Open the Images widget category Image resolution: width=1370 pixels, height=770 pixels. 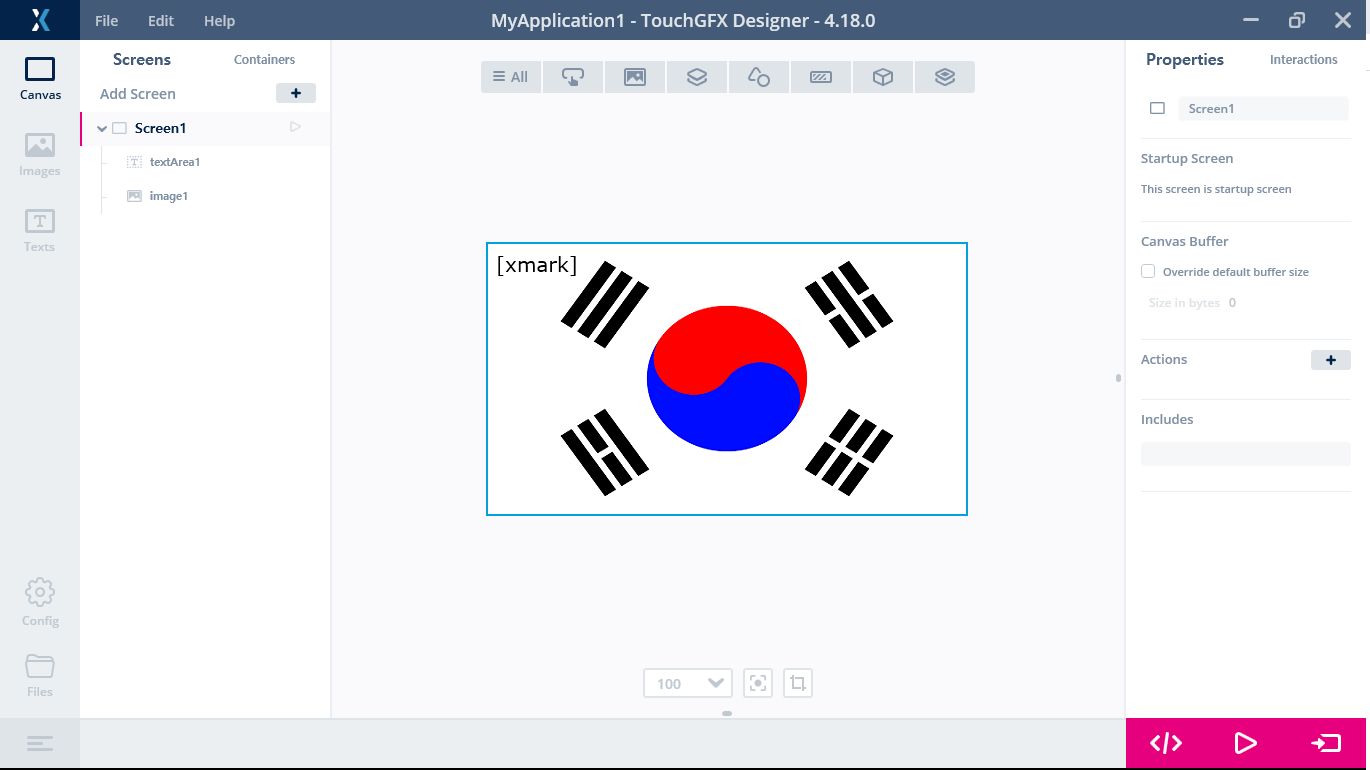tap(635, 77)
